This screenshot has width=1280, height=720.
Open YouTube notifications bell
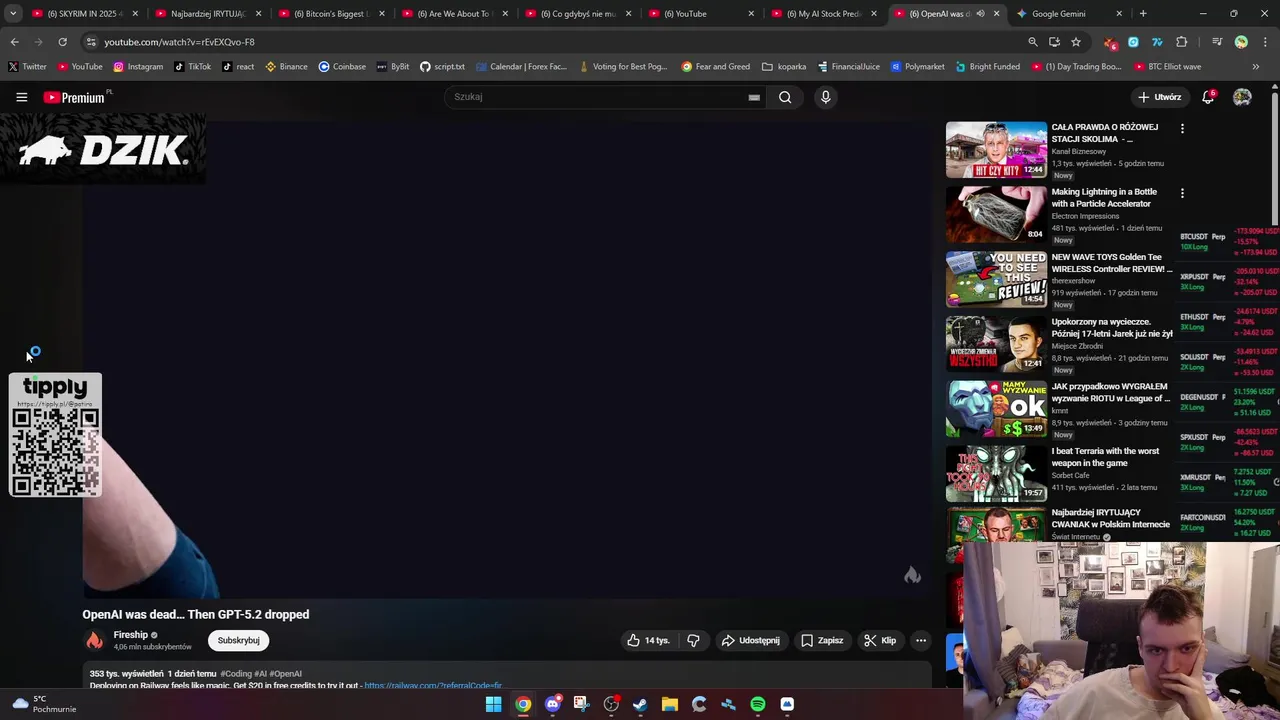point(1208,97)
